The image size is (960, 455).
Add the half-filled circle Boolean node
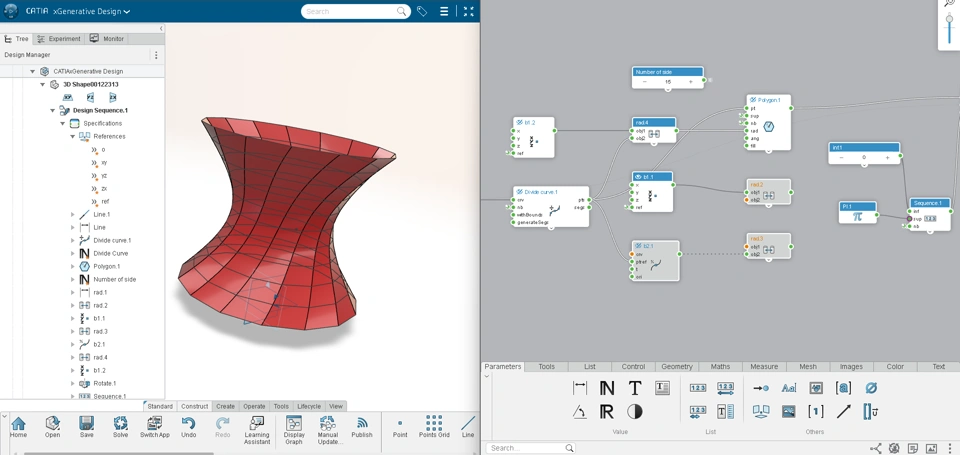pos(635,412)
